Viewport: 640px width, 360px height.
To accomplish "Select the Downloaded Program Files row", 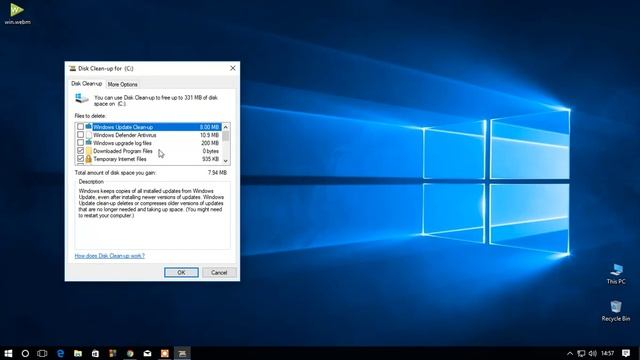I will (x=148, y=151).
